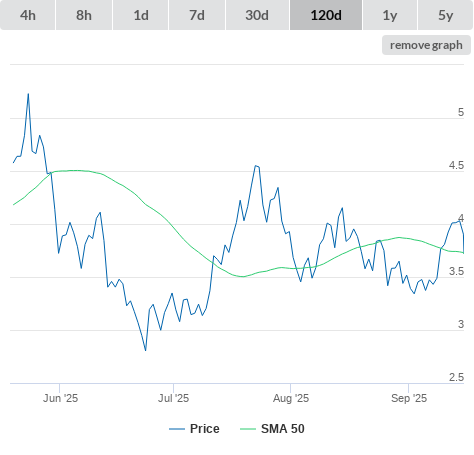The image size is (474, 455).
Task: Click the blue Price legend line marker
Action: [177, 429]
